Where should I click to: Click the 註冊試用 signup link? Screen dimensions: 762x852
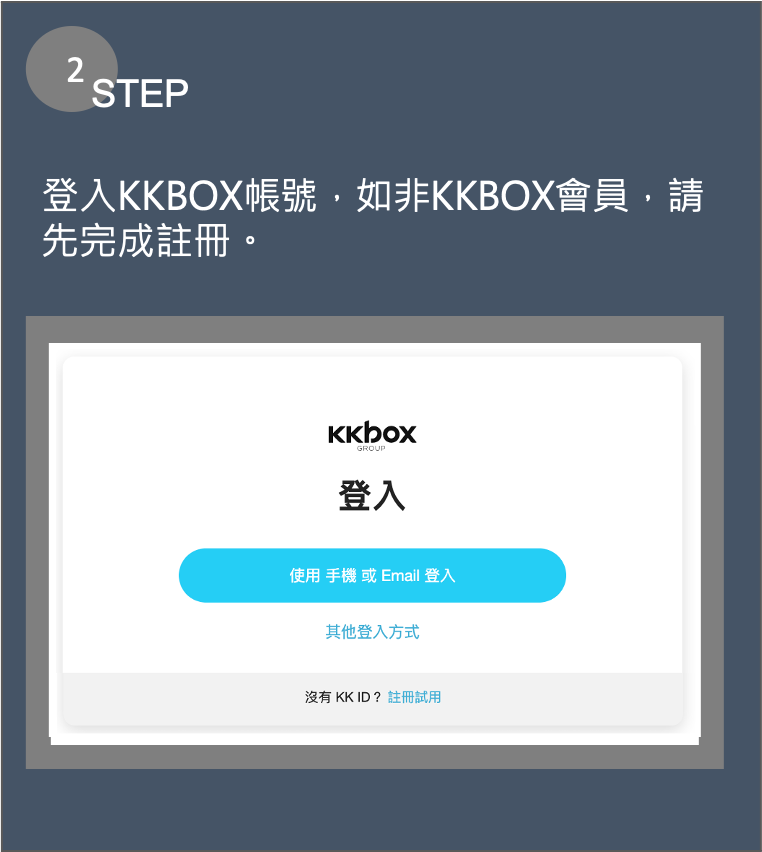pos(414,697)
